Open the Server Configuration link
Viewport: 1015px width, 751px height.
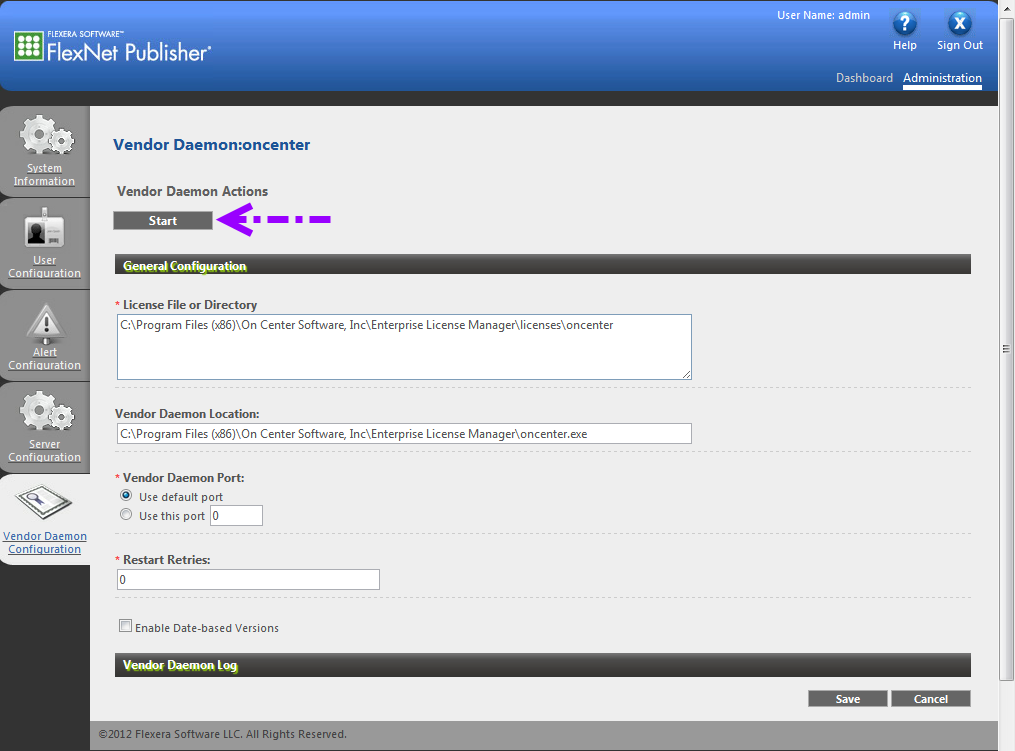44,451
